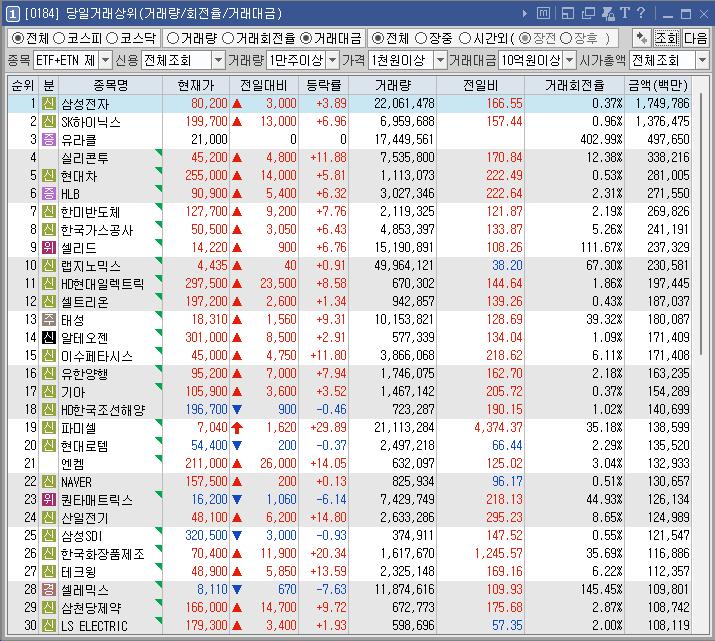Screen dimensions: 715x641
Task: Click 402.99% turnover in 유라클 row
Action: click(601, 140)
